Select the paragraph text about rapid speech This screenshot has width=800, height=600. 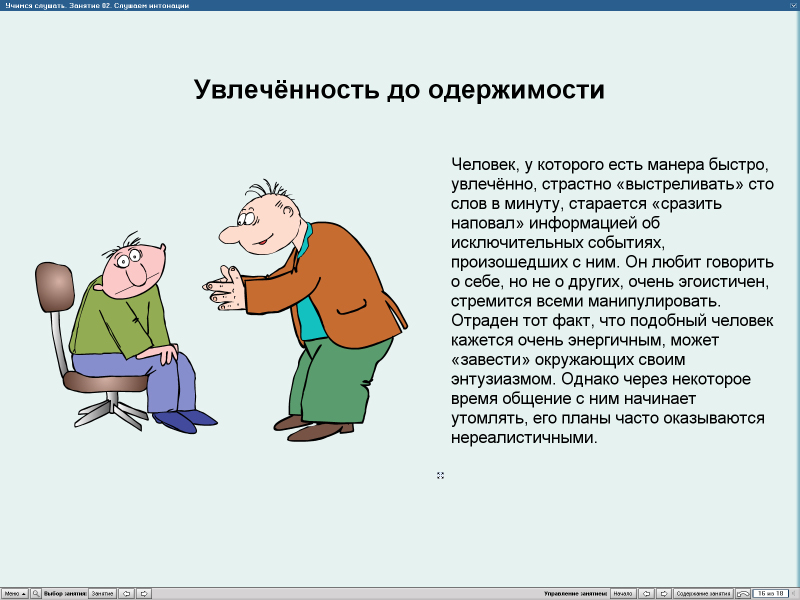pos(610,300)
